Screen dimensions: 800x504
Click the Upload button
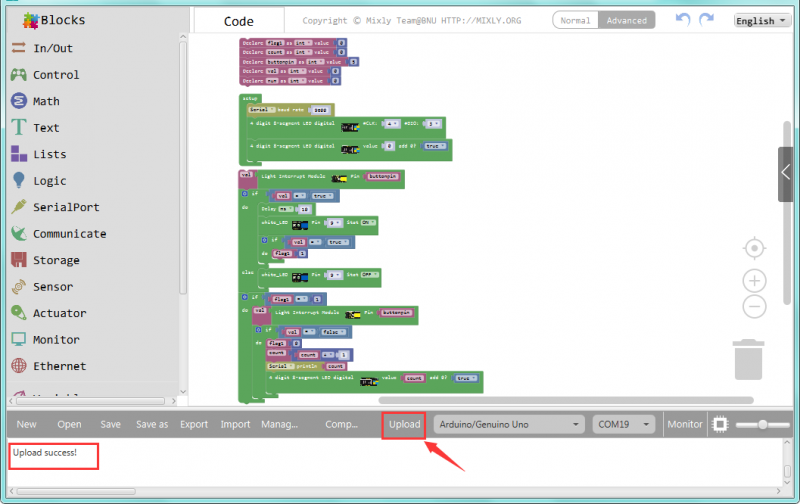(405, 424)
